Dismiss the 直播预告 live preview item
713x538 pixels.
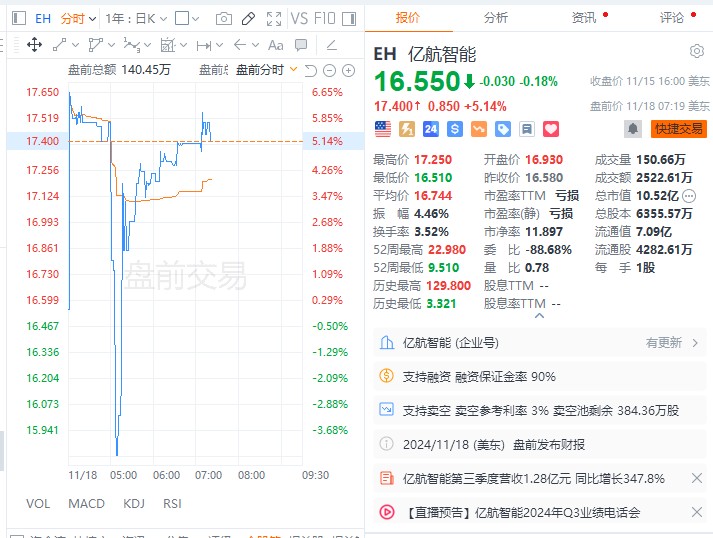[x=697, y=513]
